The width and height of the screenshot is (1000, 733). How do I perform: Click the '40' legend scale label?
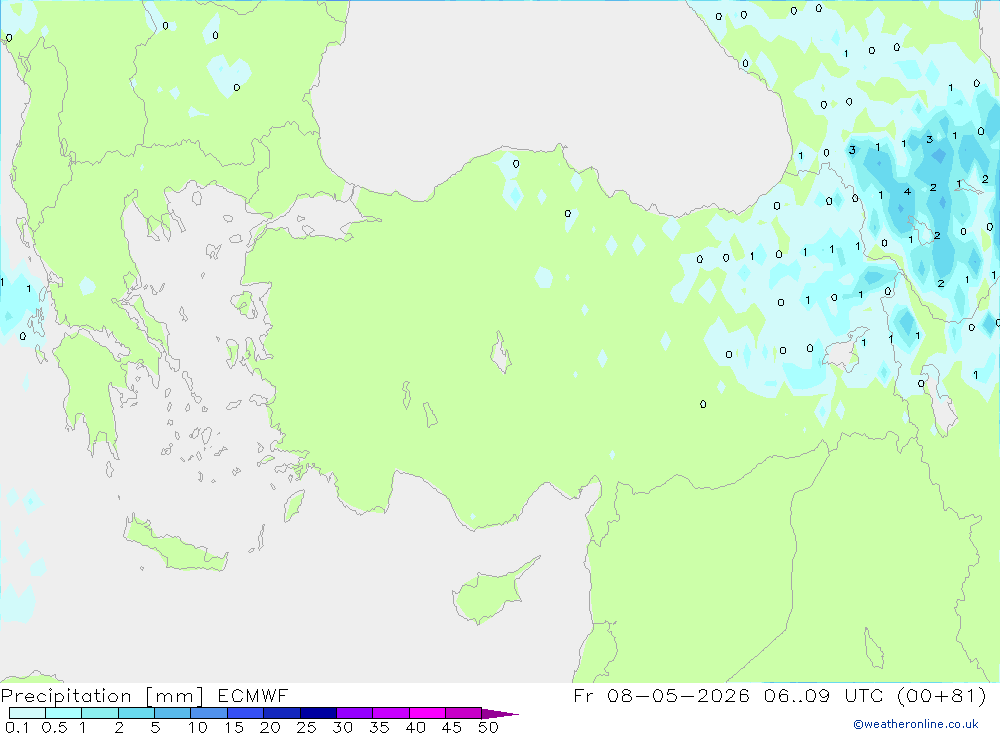click(415, 727)
